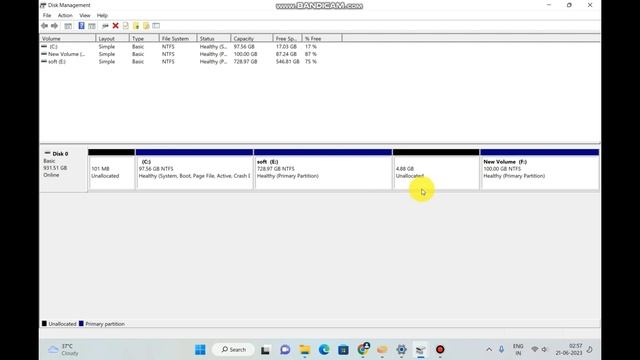640x360 pixels.
Task: Click the blue Primary partition legend swatch
Action: (81, 323)
